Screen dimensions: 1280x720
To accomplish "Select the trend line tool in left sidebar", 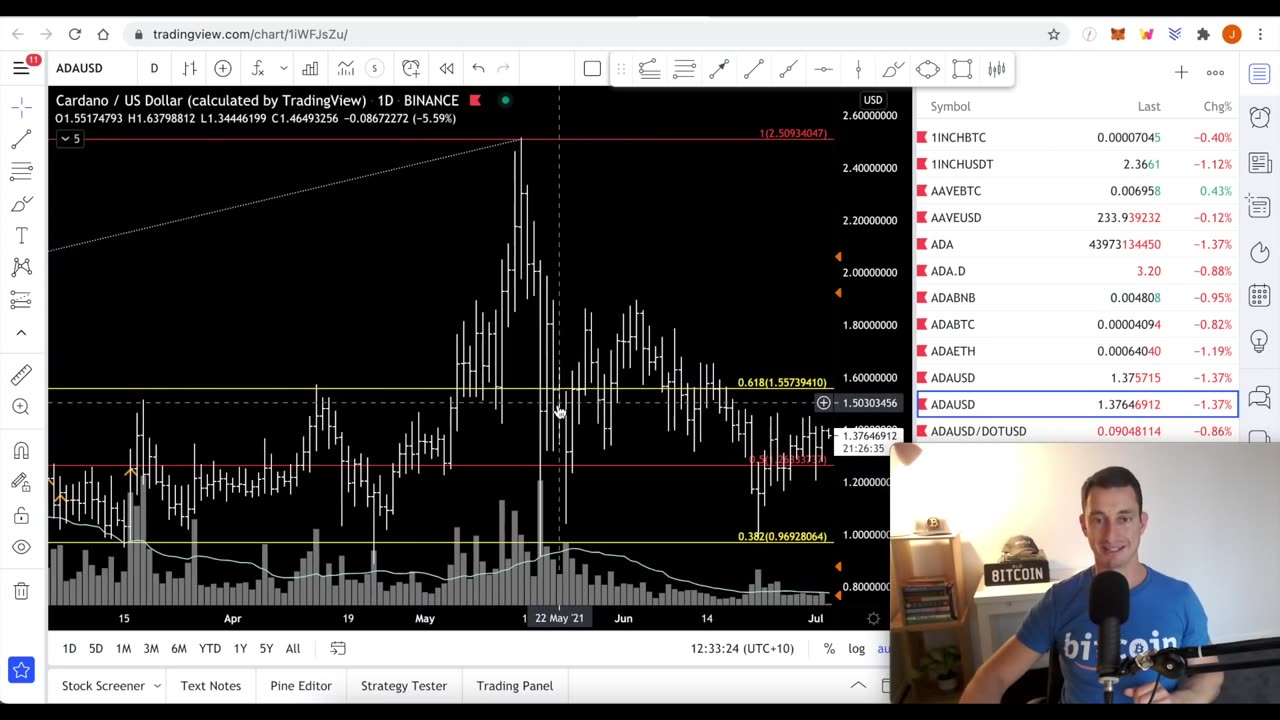I will coord(21,140).
